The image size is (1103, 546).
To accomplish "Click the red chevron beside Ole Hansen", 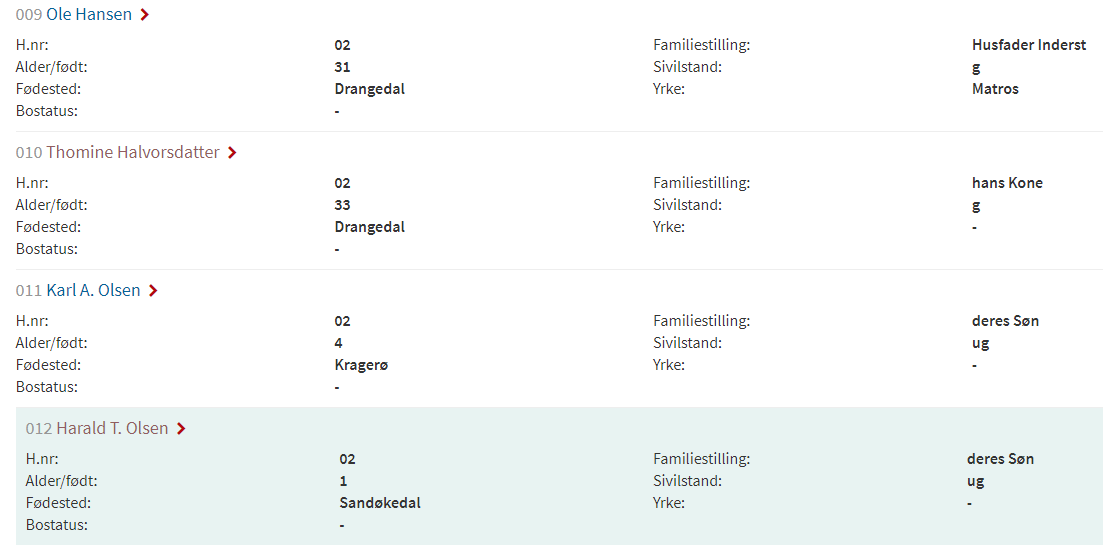I will click(145, 15).
